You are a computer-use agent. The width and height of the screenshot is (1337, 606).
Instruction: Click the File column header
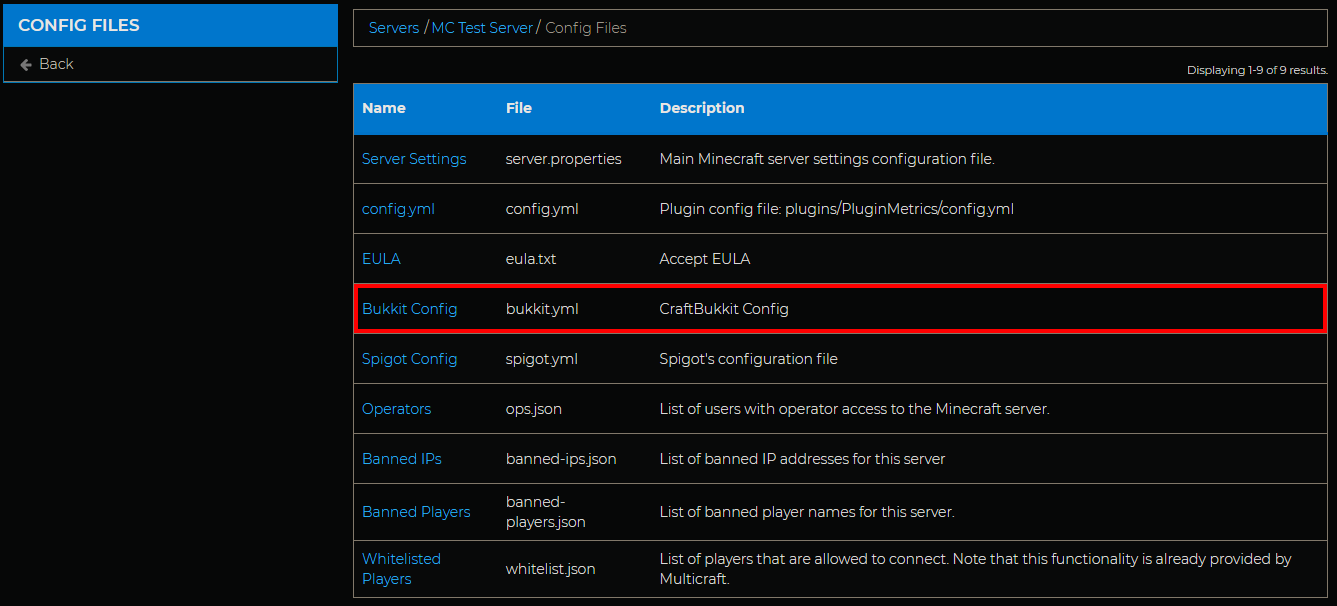click(x=518, y=108)
